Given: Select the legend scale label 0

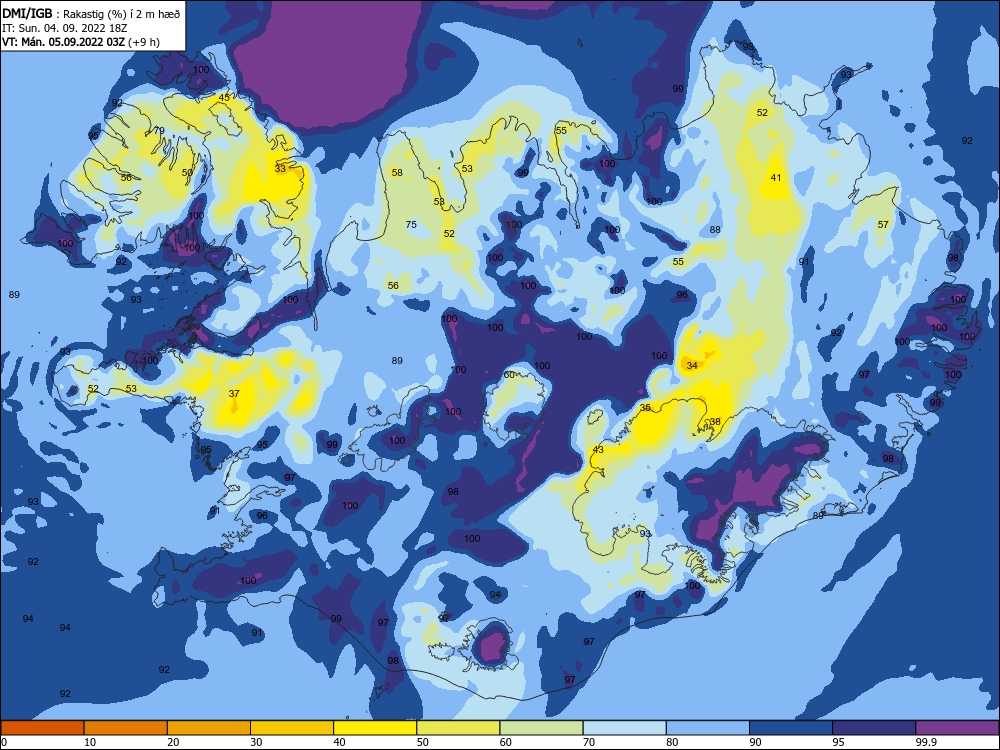Looking at the screenshot, I should coord(4,742).
